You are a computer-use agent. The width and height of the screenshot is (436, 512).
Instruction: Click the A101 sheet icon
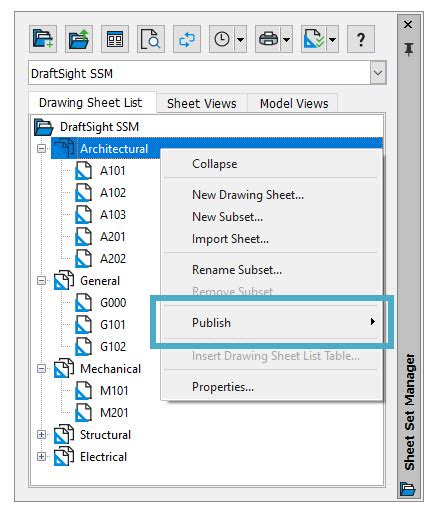83,171
